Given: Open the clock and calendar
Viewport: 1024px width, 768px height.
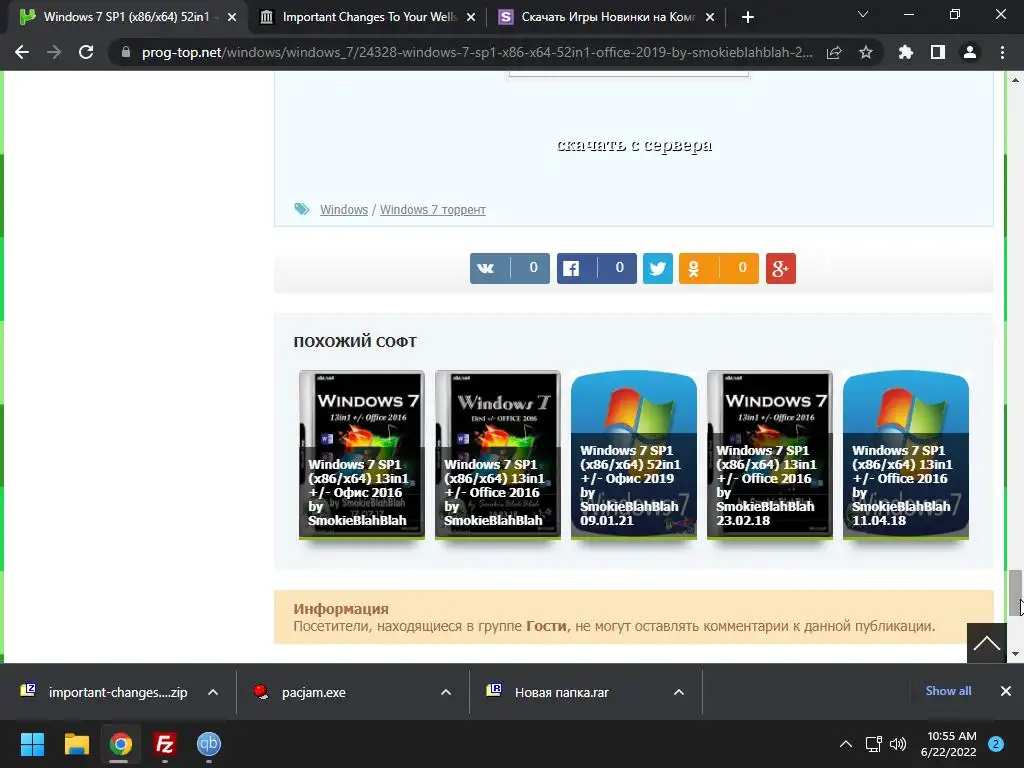Looking at the screenshot, I should [948, 744].
